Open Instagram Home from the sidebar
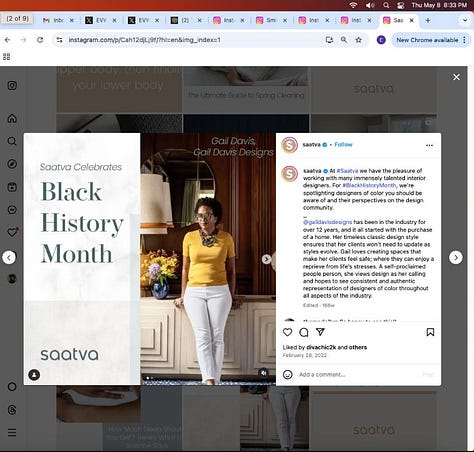474x452 pixels. pyautogui.click(x=12, y=118)
